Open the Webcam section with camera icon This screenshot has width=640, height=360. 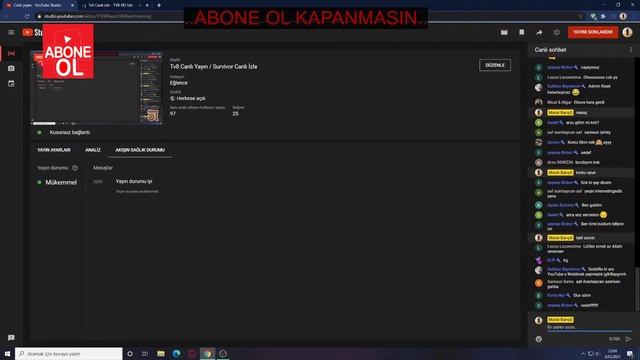click(x=11, y=68)
